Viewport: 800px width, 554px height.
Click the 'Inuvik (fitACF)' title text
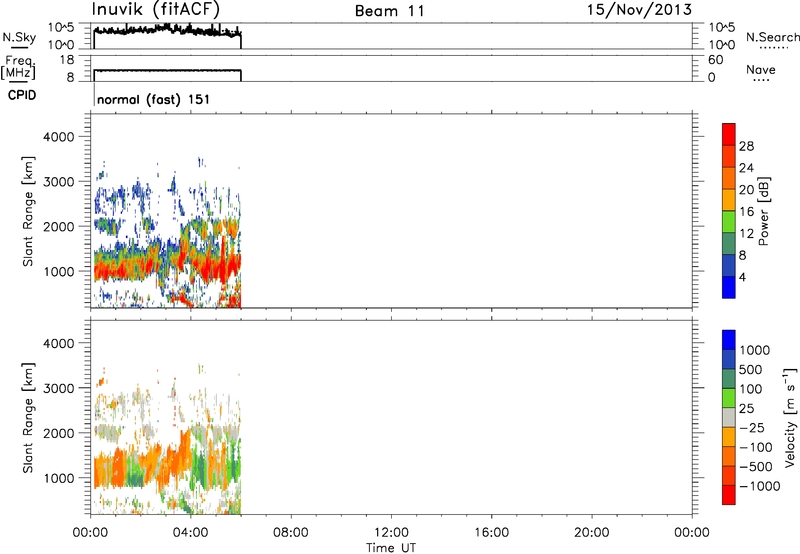(x=156, y=10)
